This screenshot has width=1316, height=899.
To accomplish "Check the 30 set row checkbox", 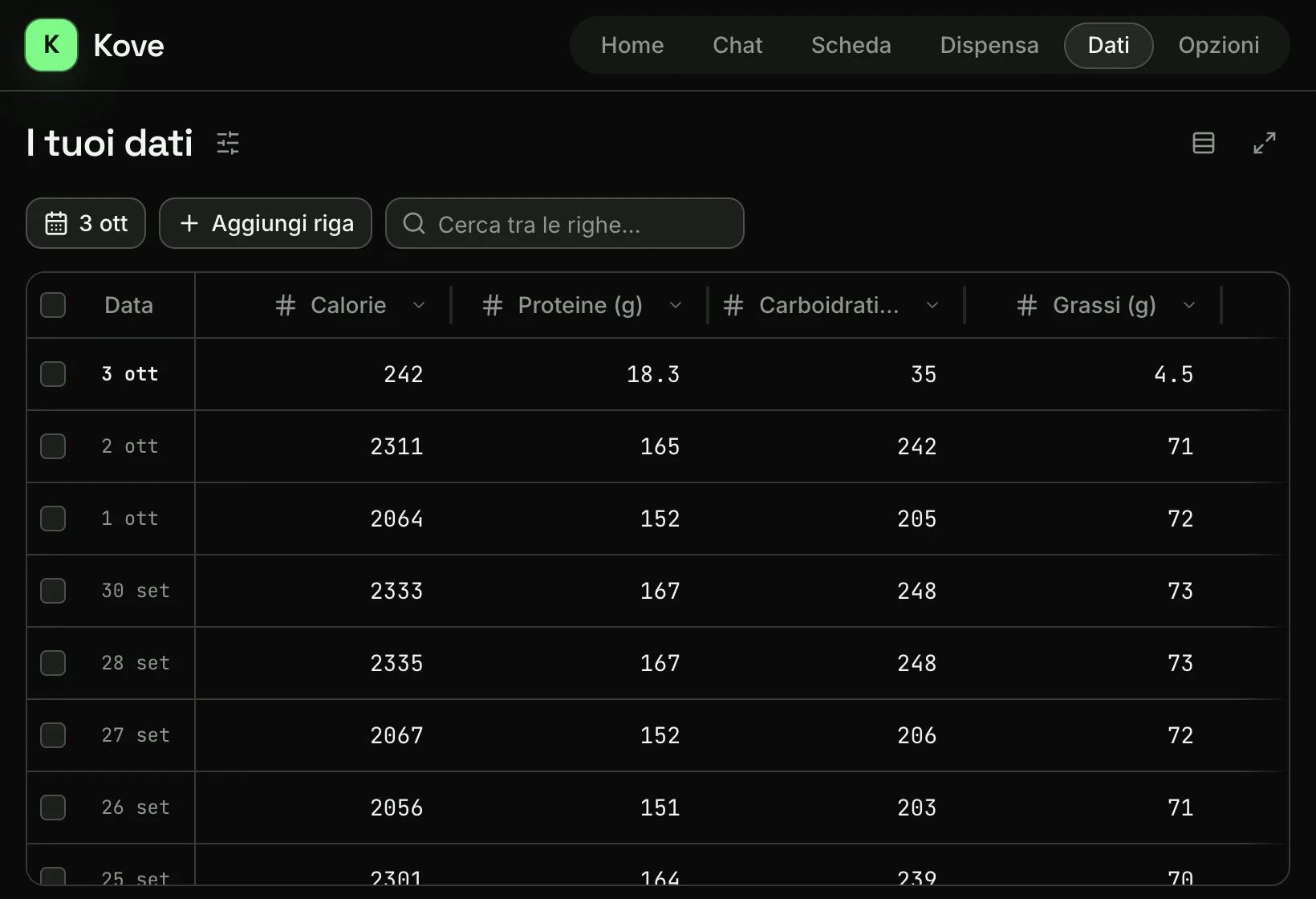I will click(53, 591).
